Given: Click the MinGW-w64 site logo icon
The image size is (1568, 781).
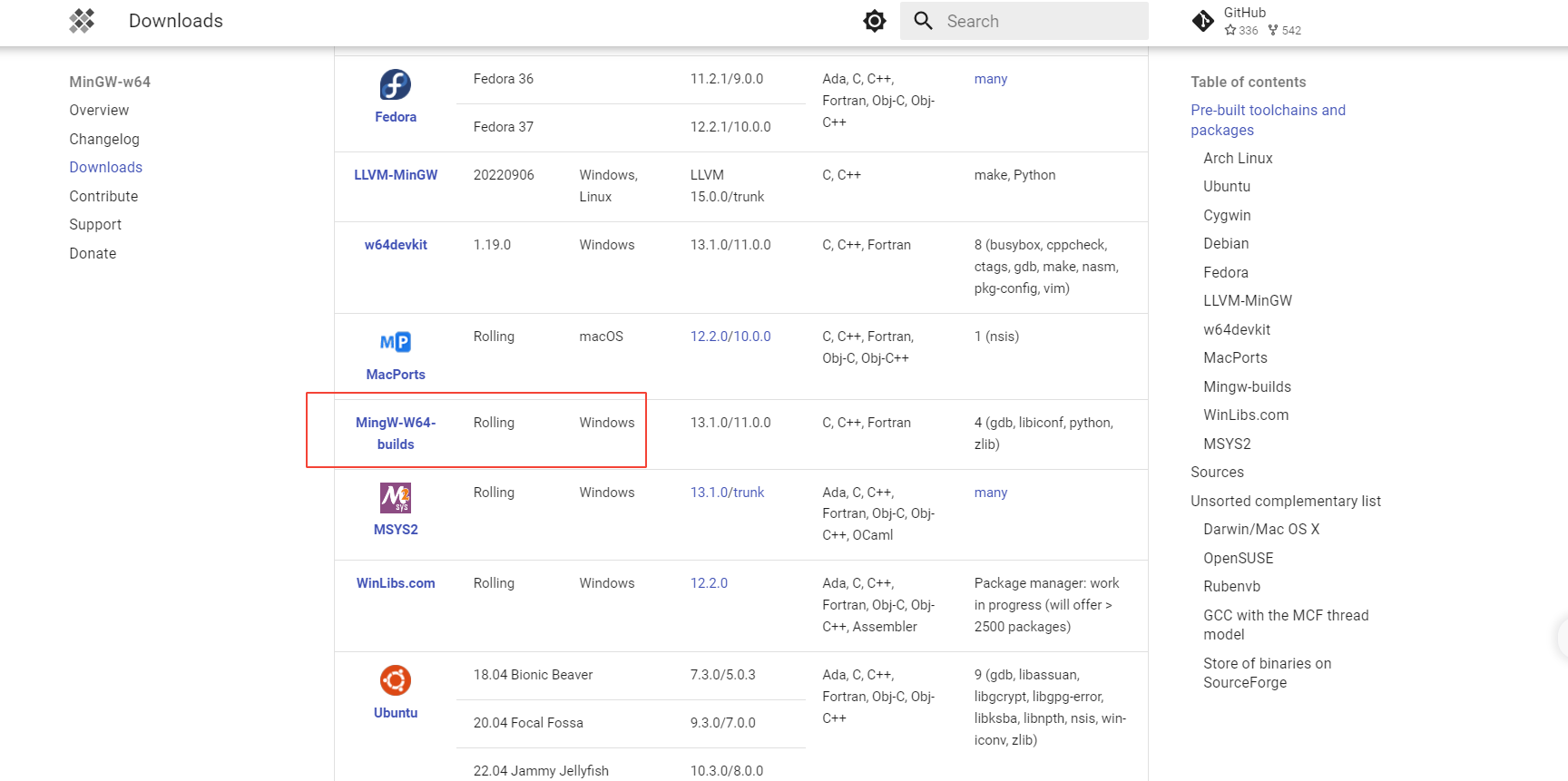Looking at the screenshot, I should (x=82, y=21).
